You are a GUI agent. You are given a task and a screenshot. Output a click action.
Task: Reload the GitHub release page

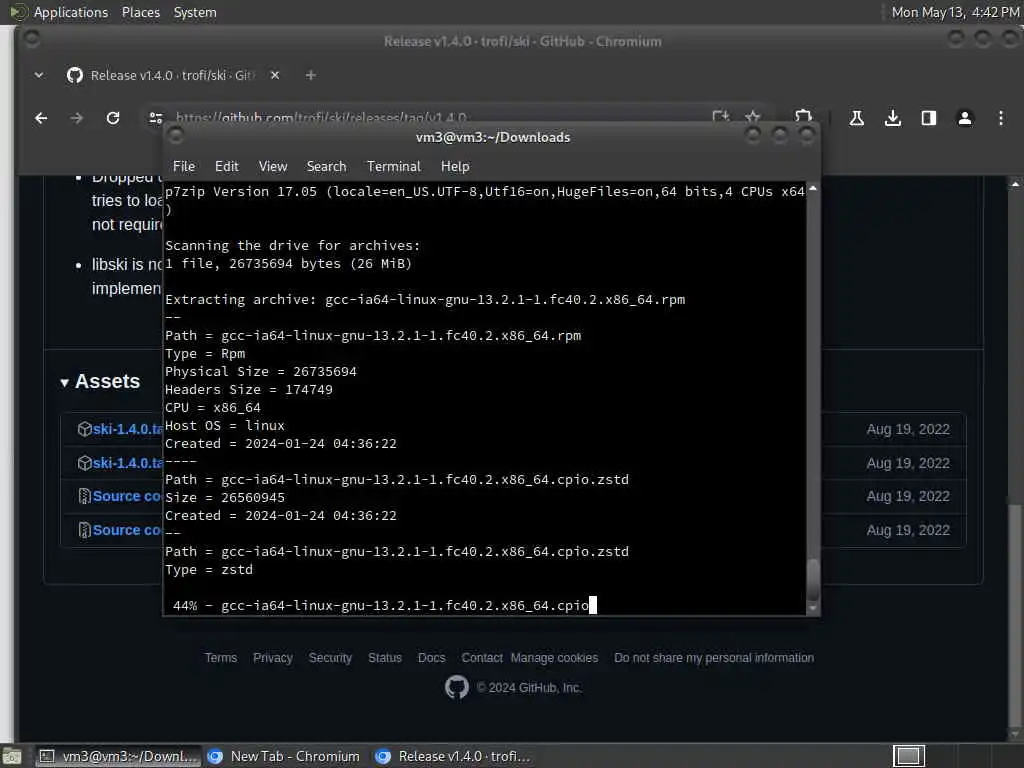[x=113, y=118]
